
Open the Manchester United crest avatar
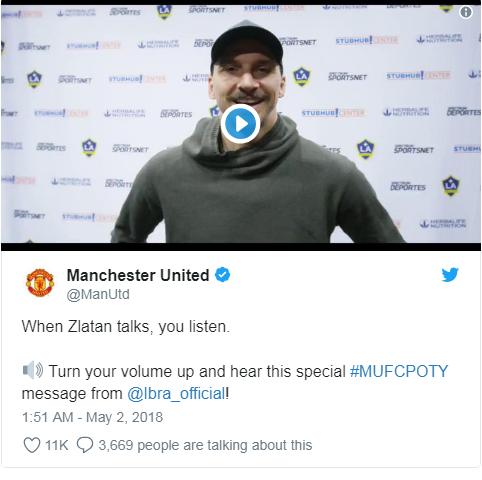tap(40, 283)
